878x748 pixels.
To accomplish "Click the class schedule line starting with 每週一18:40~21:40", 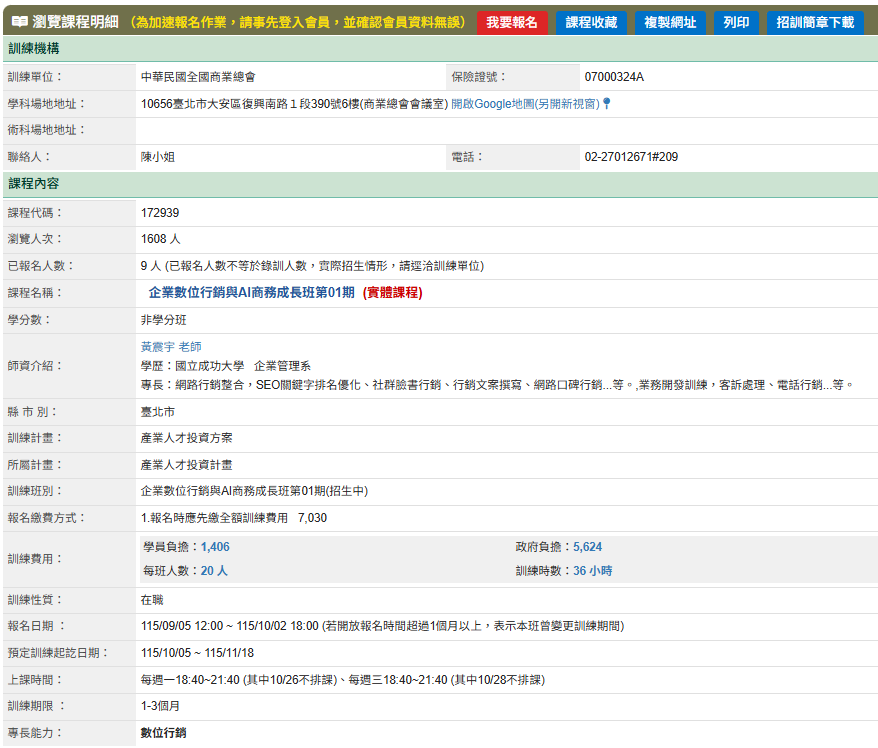I will [343, 680].
